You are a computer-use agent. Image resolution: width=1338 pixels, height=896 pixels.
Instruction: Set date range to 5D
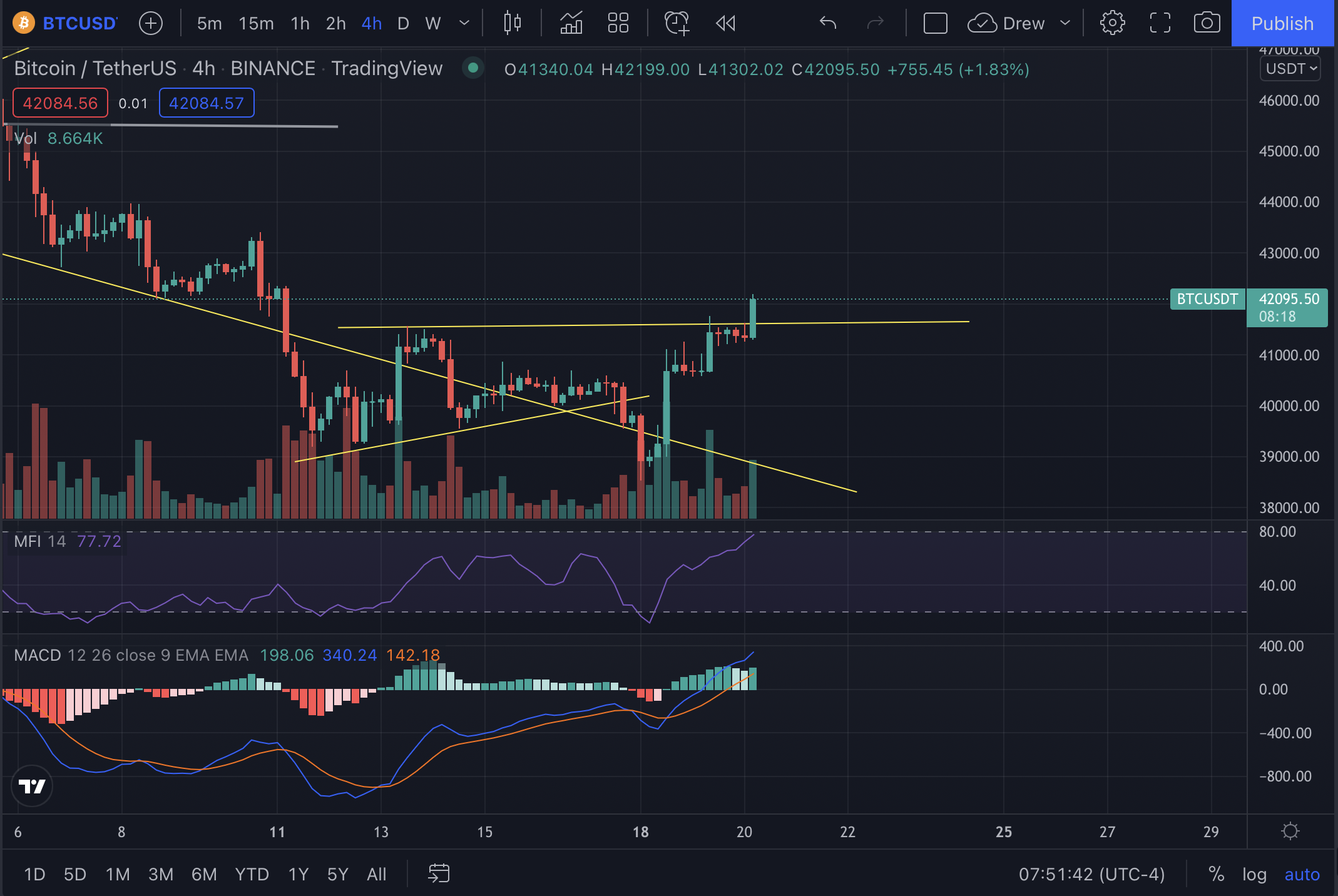[x=75, y=874]
